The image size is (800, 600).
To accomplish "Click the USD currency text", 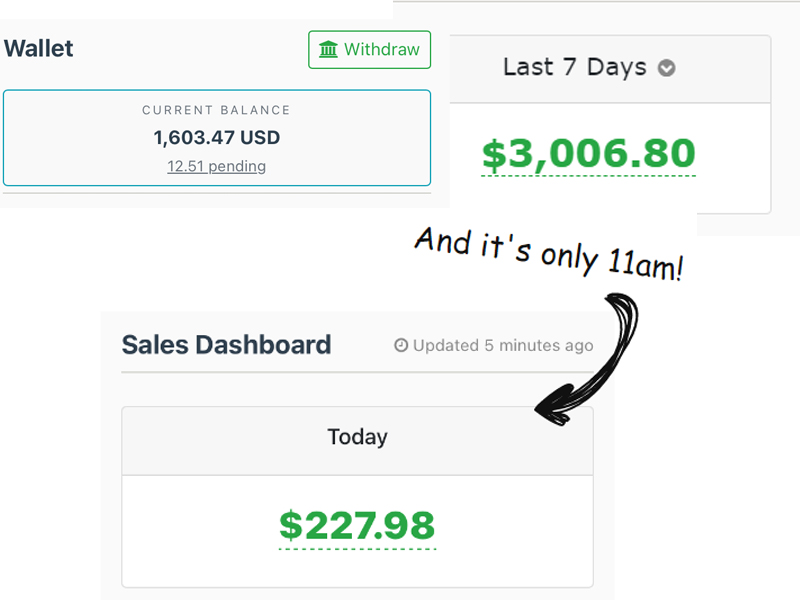I will pyautogui.click(x=262, y=137).
